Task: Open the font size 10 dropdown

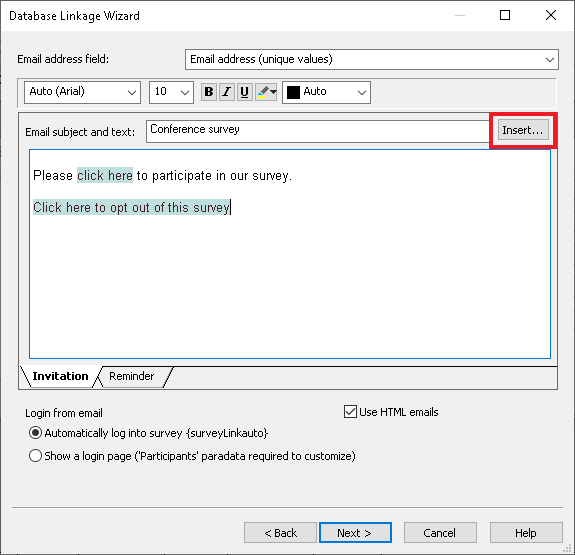Action: coord(171,92)
